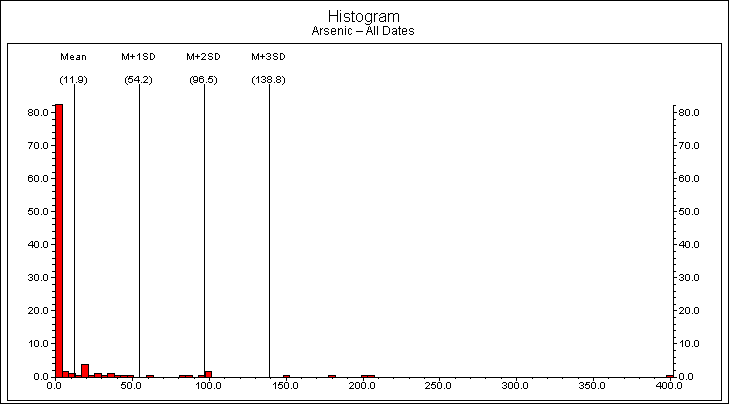729x404 pixels.
Task: Select the (96.5) value label
Action: [203, 79]
